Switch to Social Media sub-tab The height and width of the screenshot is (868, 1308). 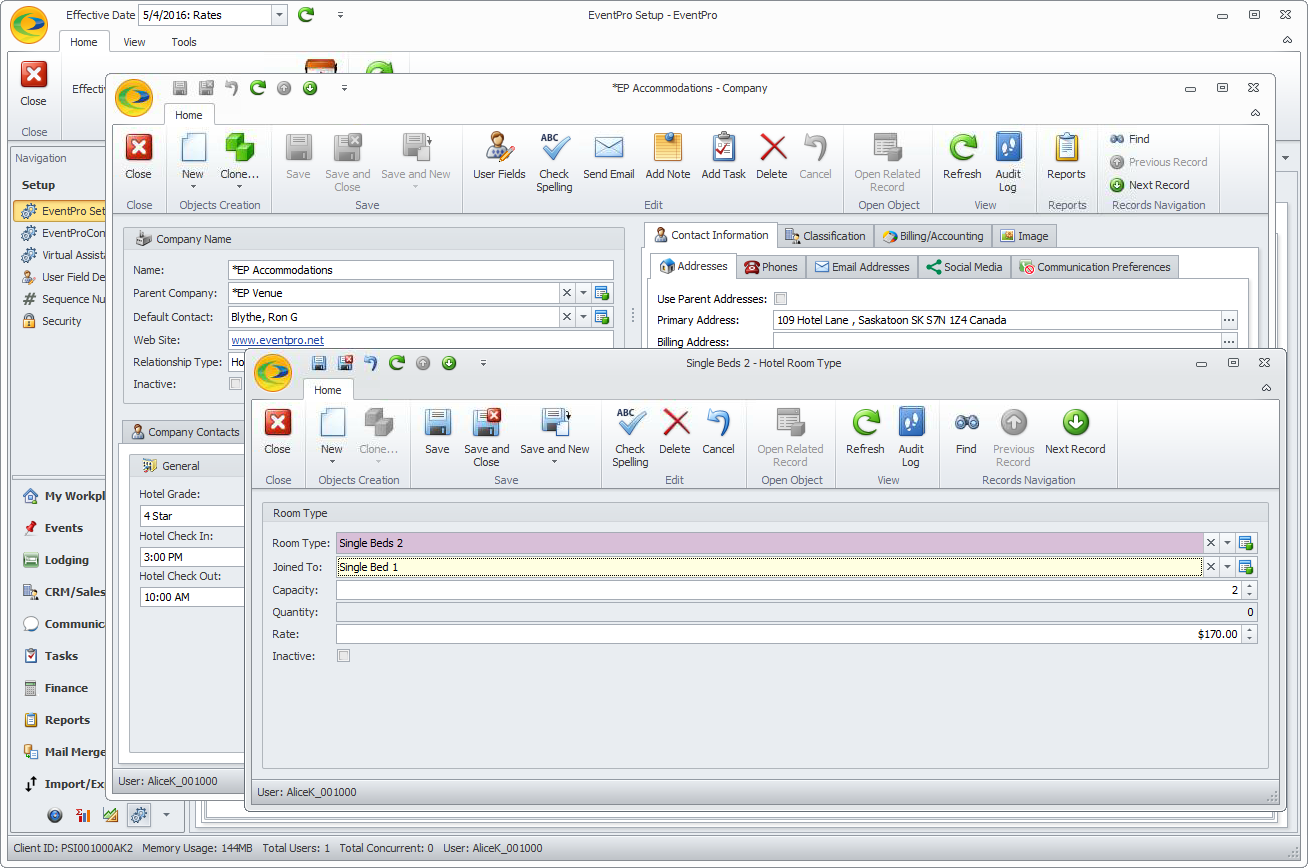pos(964,267)
